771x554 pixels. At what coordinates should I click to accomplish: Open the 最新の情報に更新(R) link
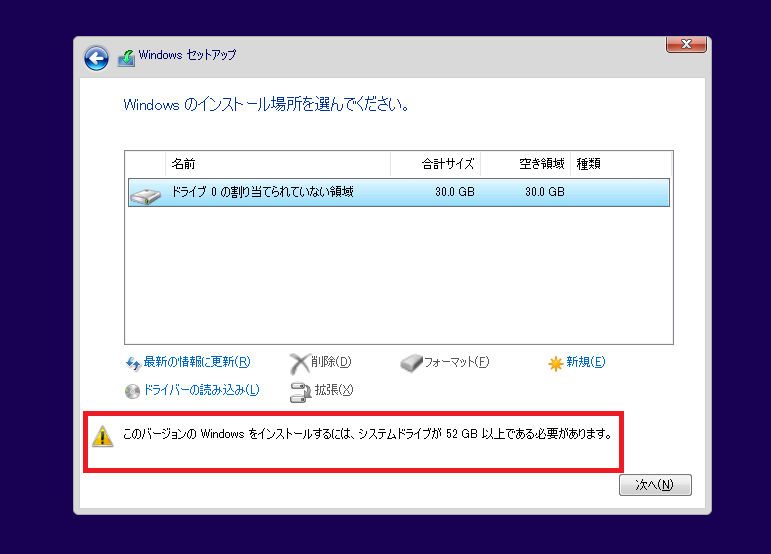(x=197, y=362)
